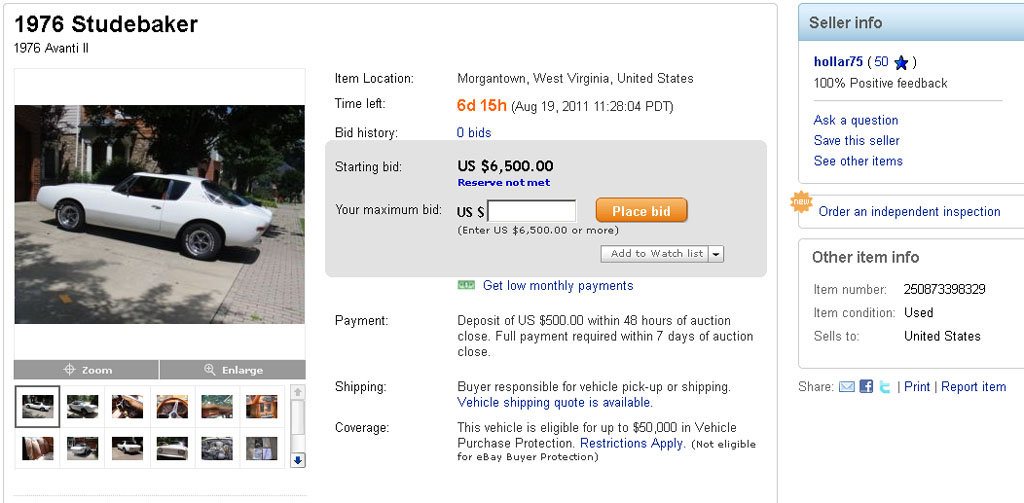Click the seller's blue feedback star

pyautogui.click(x=901, y=62)
